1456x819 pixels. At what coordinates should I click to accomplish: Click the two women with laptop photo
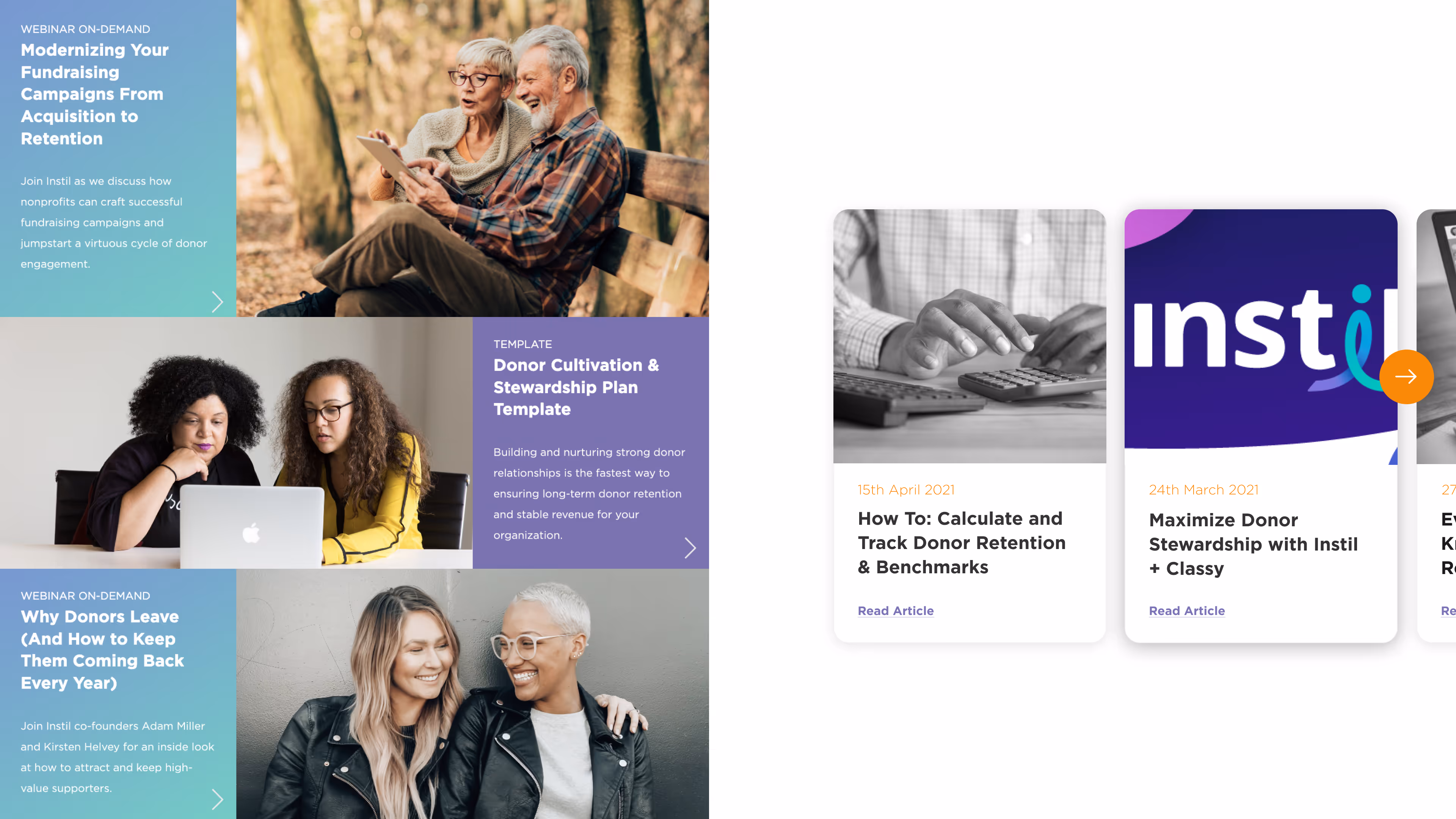point(236,442)
